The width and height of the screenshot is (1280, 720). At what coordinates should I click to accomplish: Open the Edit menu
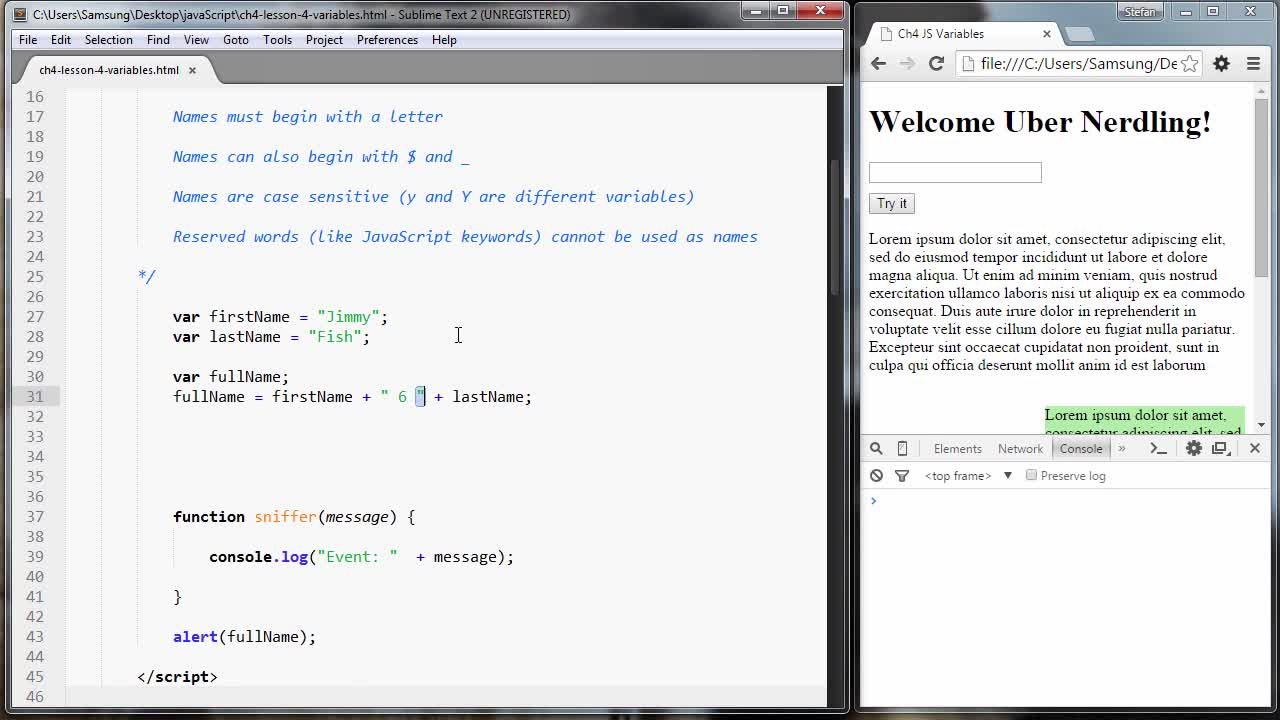point(61,40)
